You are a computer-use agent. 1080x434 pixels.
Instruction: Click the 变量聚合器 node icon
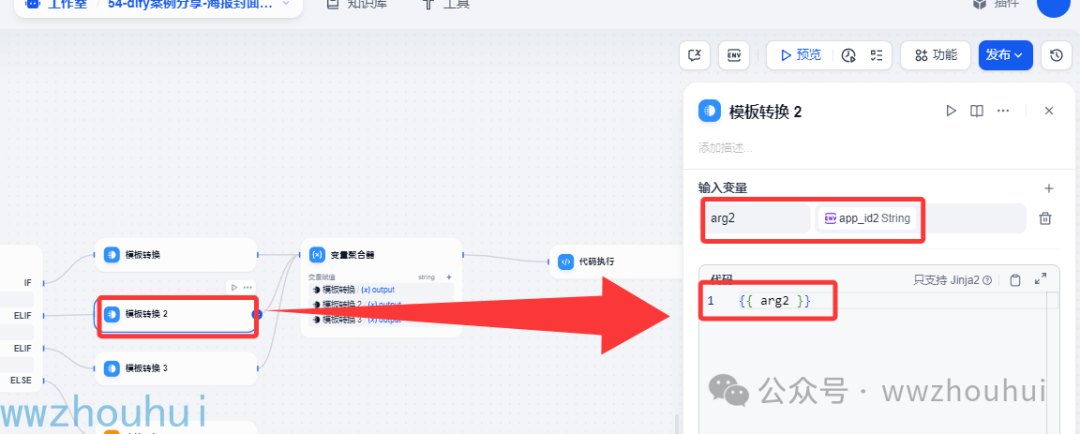click(317, 255)
